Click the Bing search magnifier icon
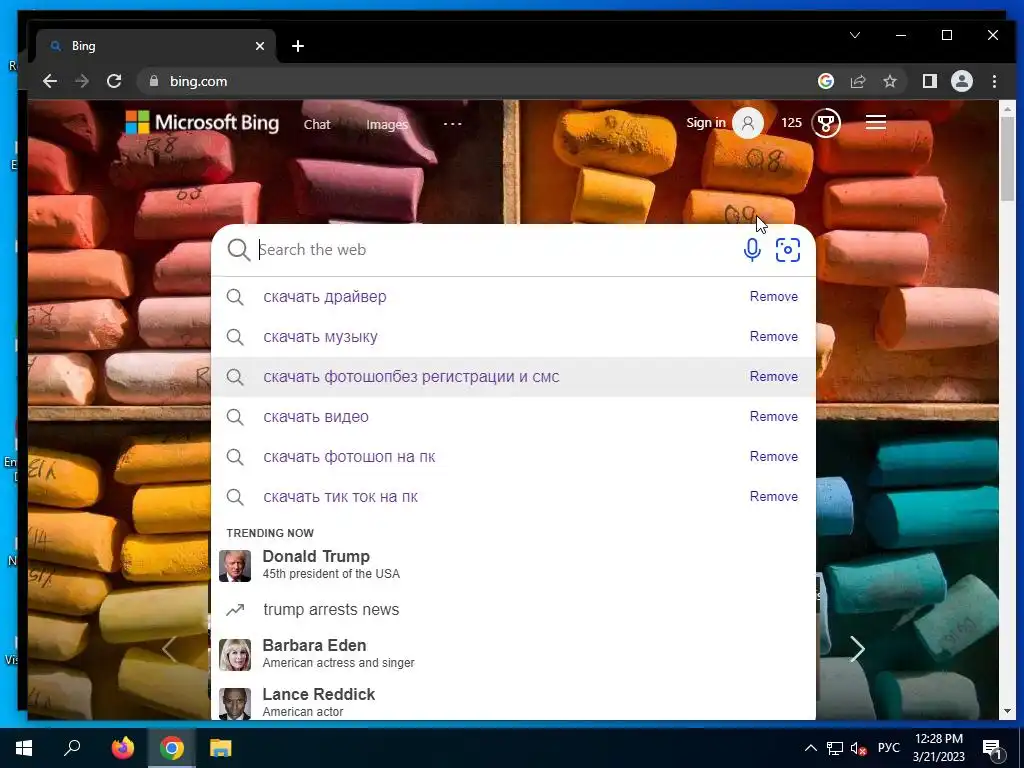The image size is (1024, 768). coord(238,249)
